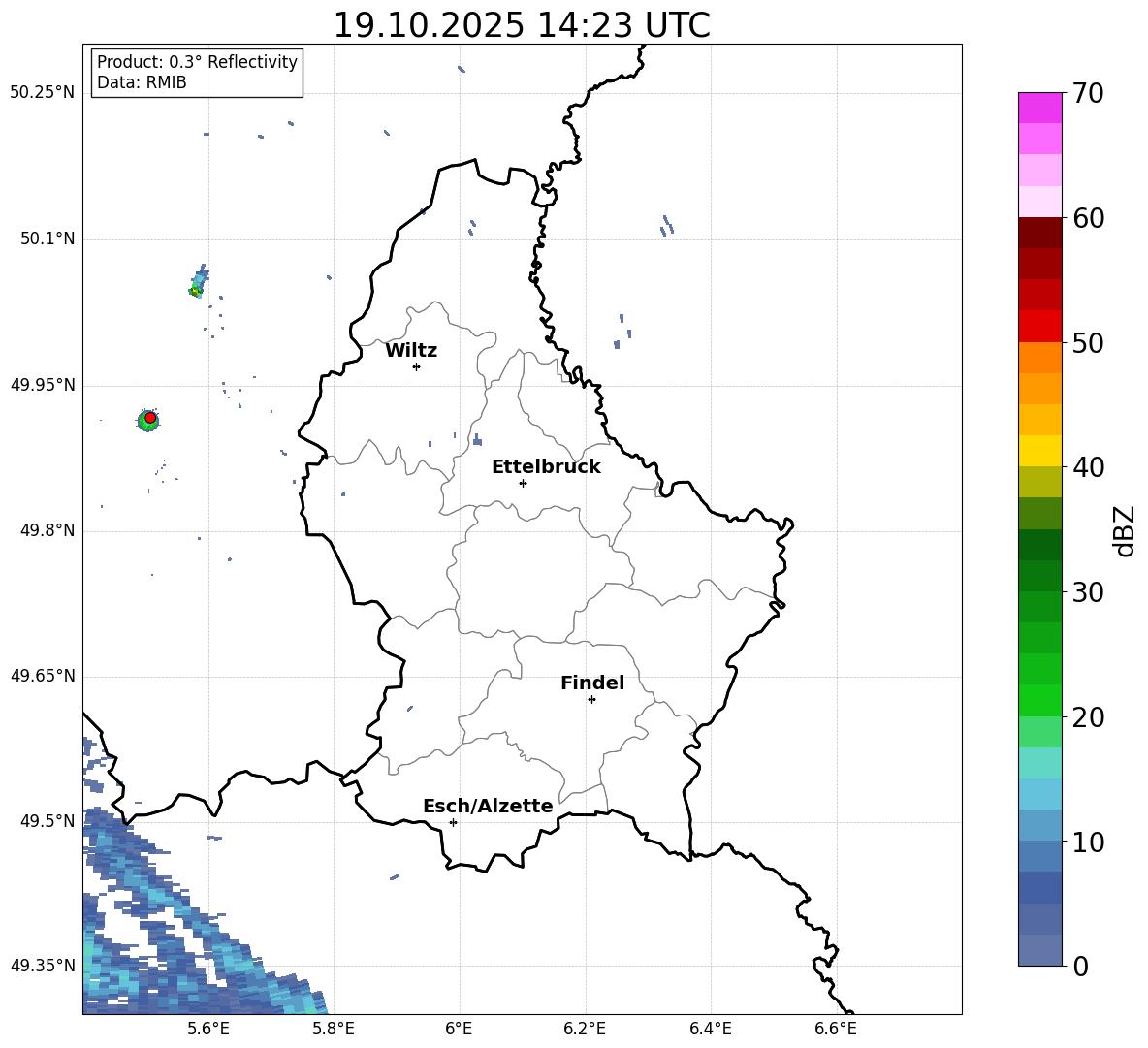Click the 6.6°E longitude label
The image size is (1148, 1048).
tap(836, 1029)
